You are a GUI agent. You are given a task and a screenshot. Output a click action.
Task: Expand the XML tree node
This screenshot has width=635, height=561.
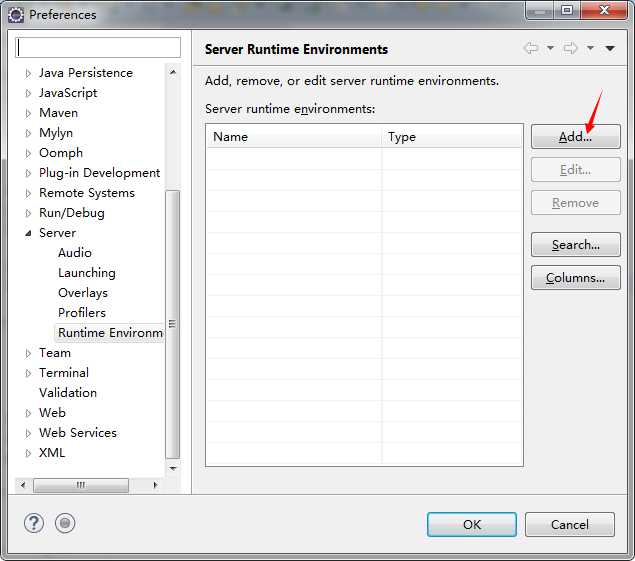click(x=28, y=453)
